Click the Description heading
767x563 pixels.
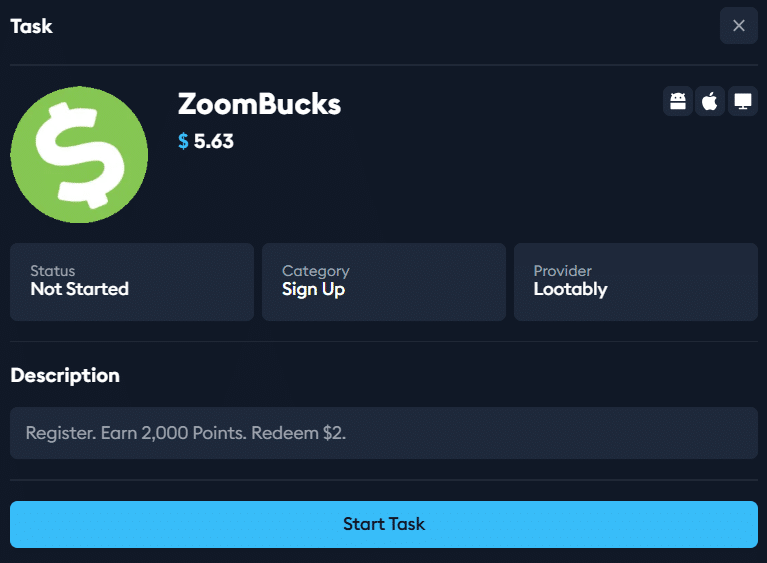[x=65, y=376]
